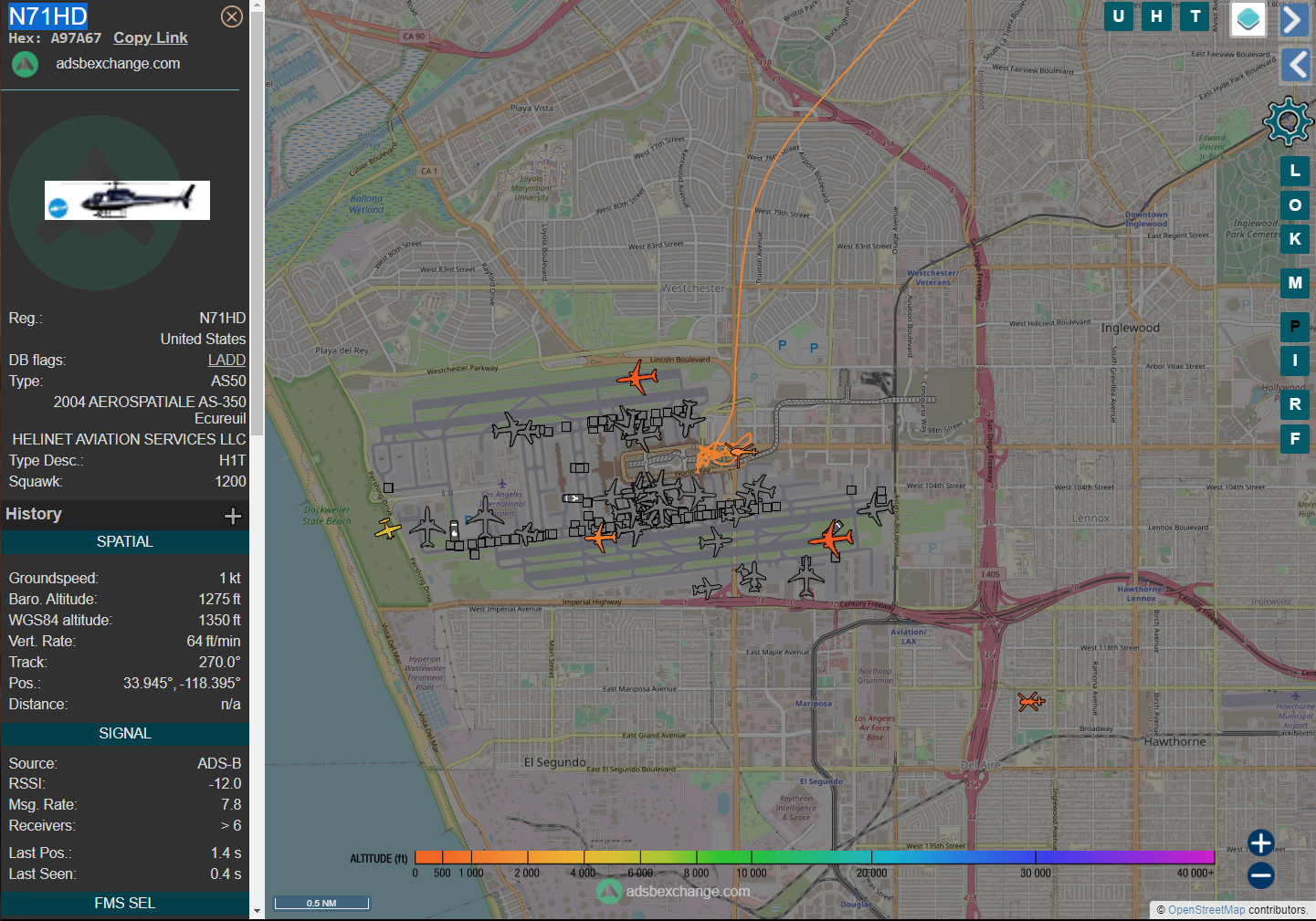Click the adsbexchange.com logo in panel
Image resolution: width=1316 pixels, height=921 pixels.
(x=26, y=64)
